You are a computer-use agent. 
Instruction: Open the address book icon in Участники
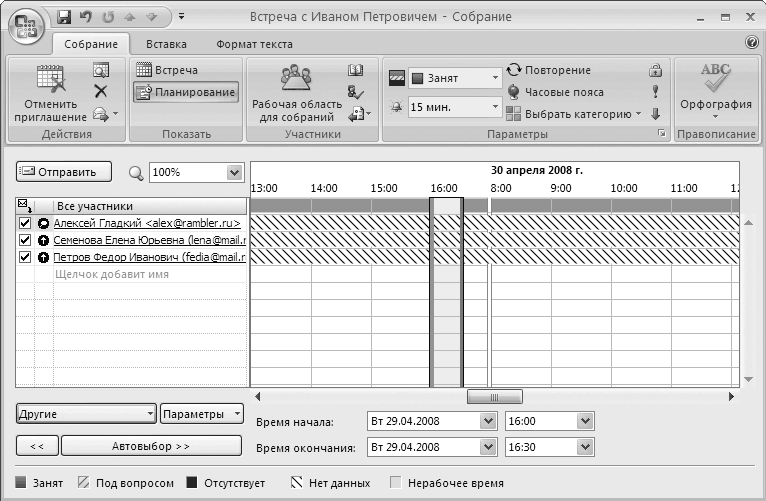click(355, 70)
